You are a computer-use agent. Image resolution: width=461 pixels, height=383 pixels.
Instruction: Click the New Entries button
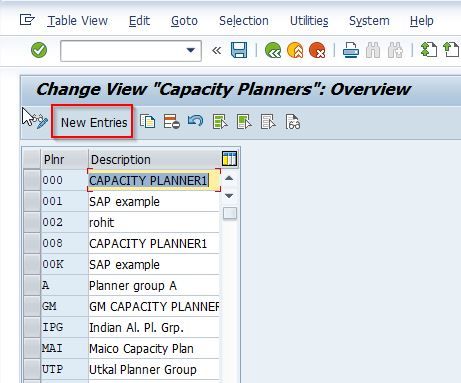94,122
